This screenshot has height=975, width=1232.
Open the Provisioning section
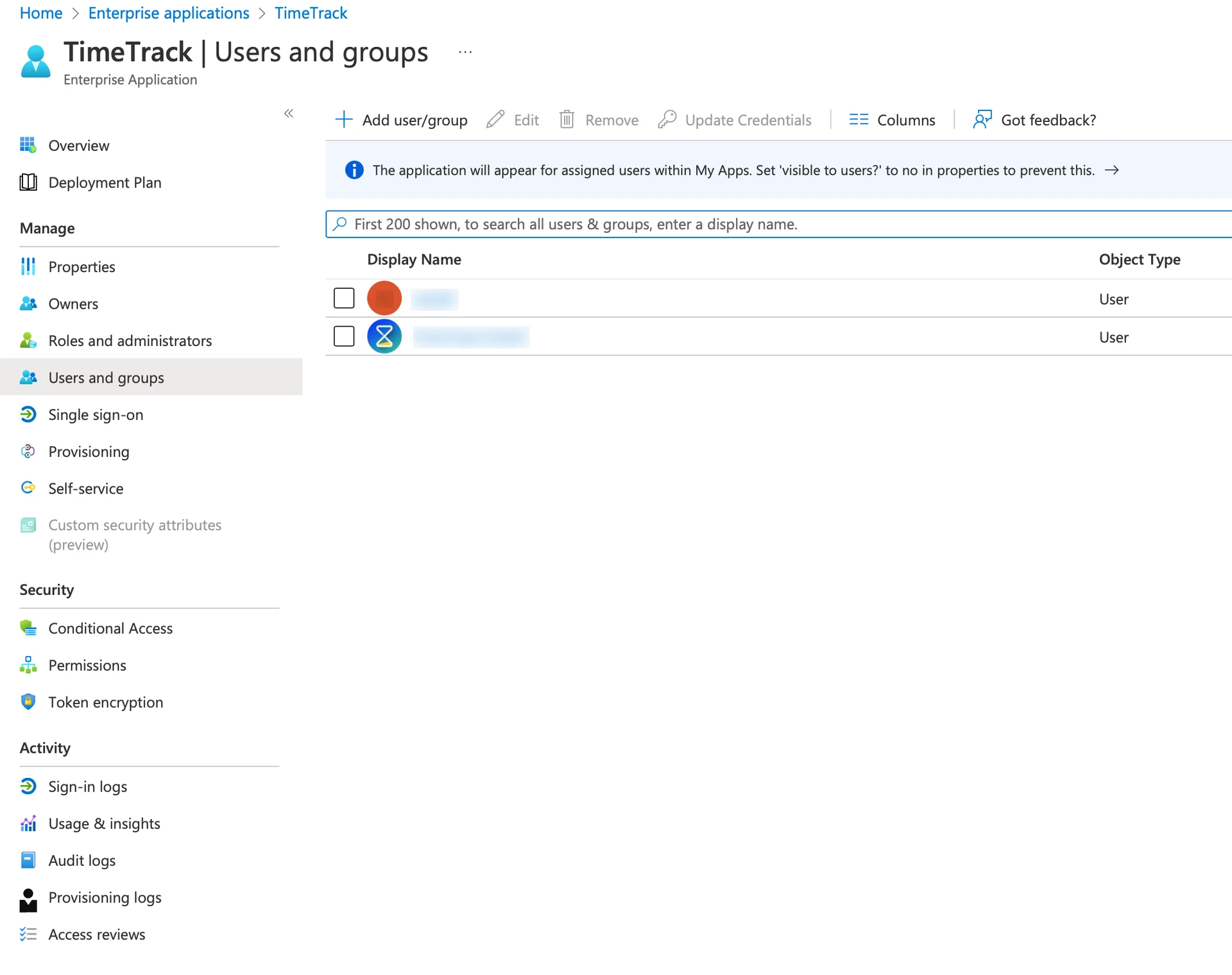click(x=89, y=452)
